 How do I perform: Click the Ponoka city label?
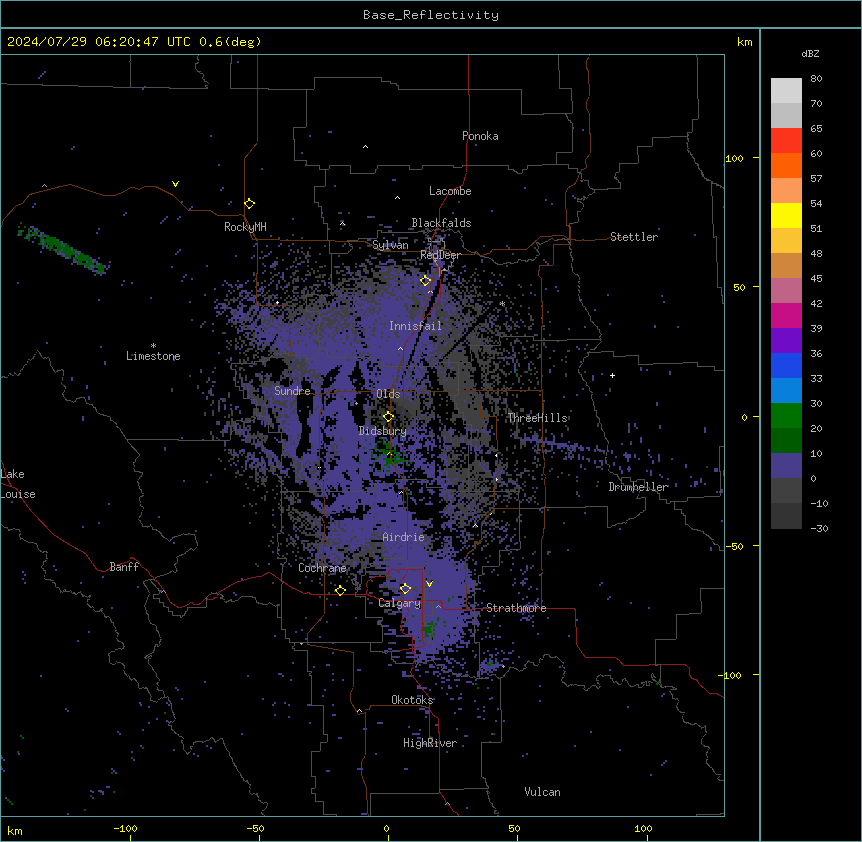point(480,136)
